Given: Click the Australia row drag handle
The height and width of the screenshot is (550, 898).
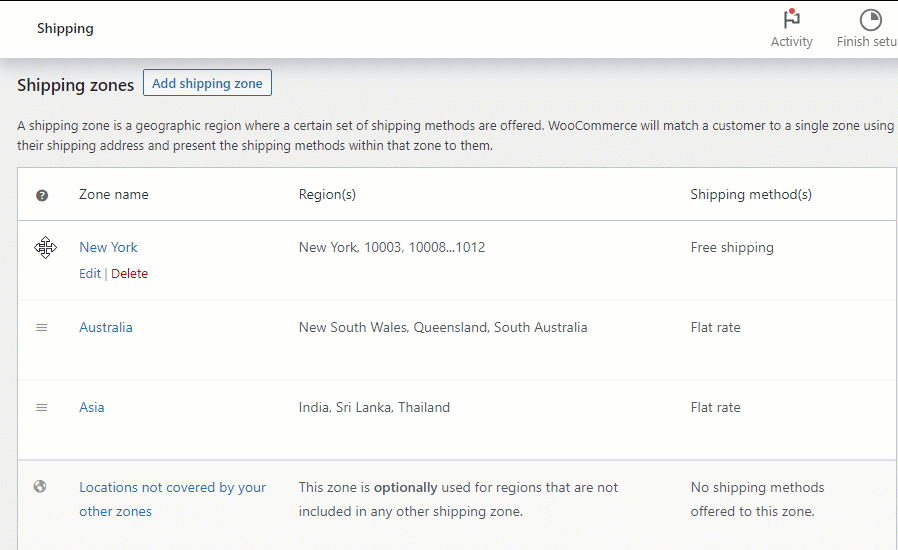Looking at the screenshot, I should coord(41,328).
